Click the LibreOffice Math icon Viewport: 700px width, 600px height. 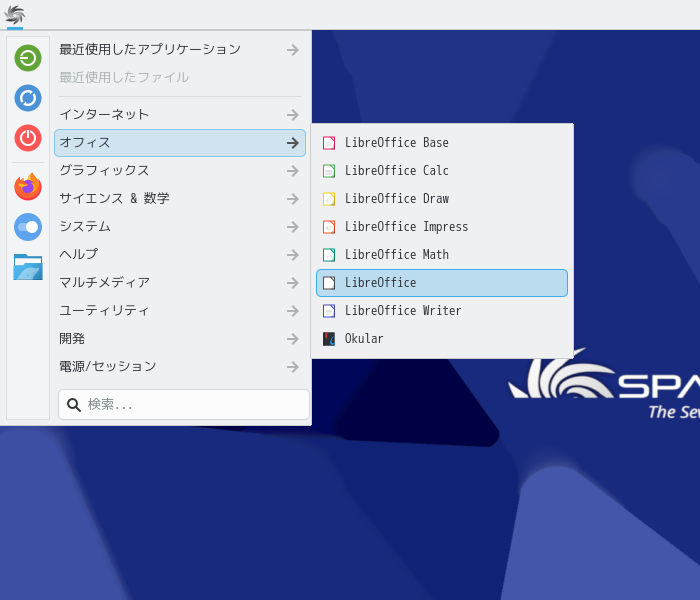coord(329,255)
